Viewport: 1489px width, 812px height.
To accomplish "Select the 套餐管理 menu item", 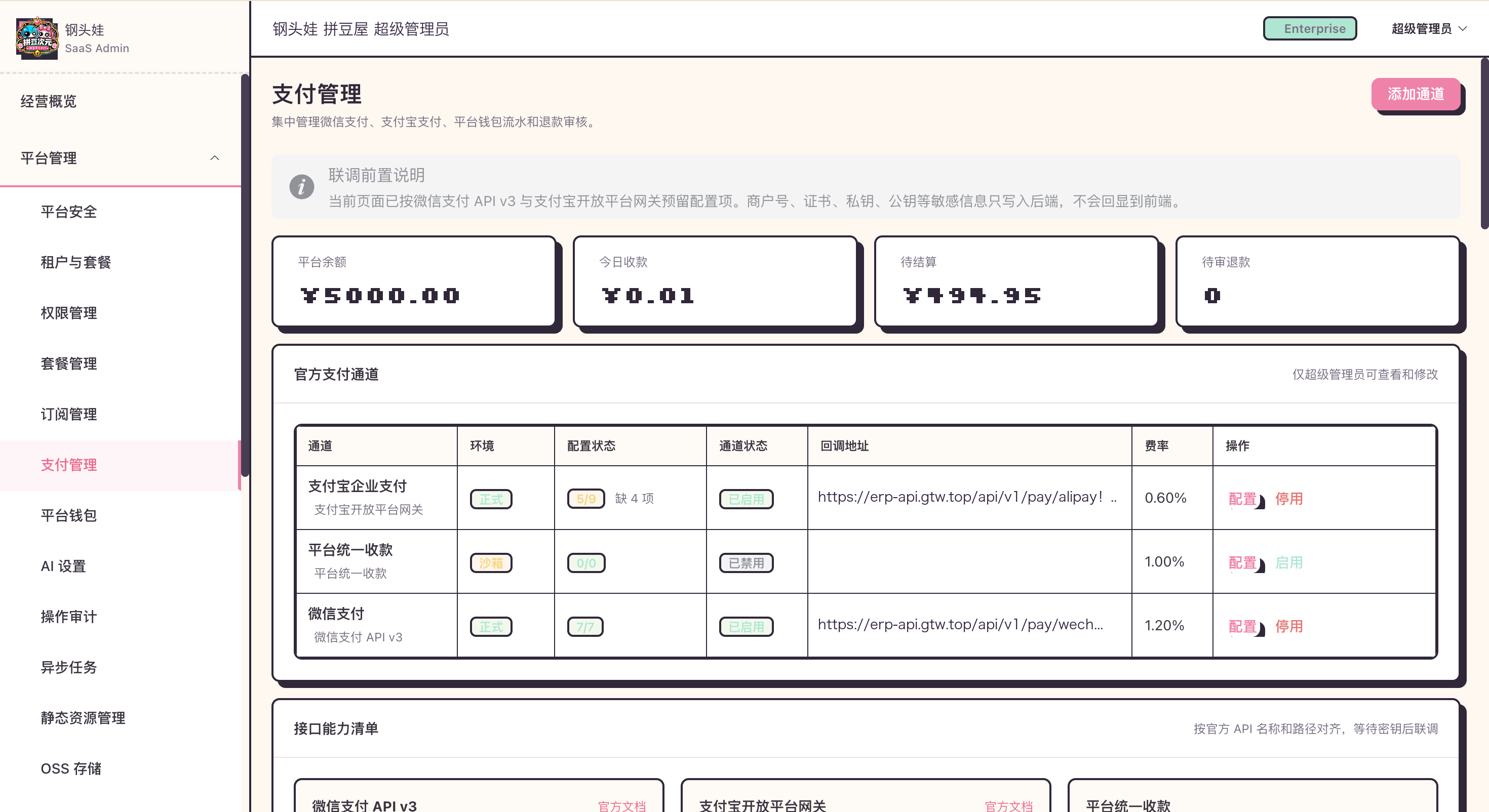I will [120, 363].
